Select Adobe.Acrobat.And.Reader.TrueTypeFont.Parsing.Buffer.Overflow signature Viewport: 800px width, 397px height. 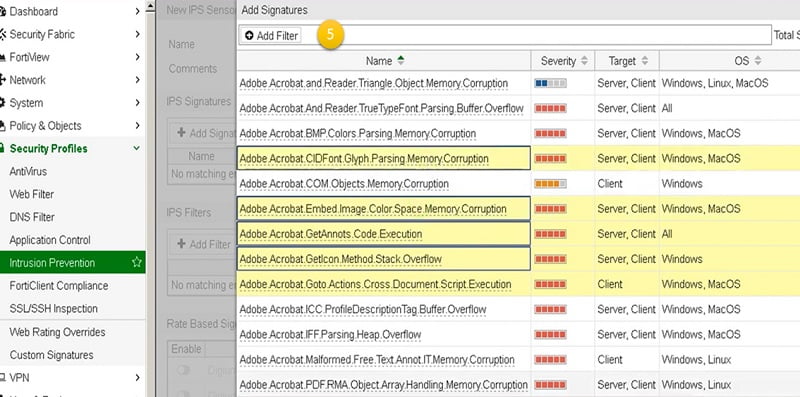(x=382, y=108)
